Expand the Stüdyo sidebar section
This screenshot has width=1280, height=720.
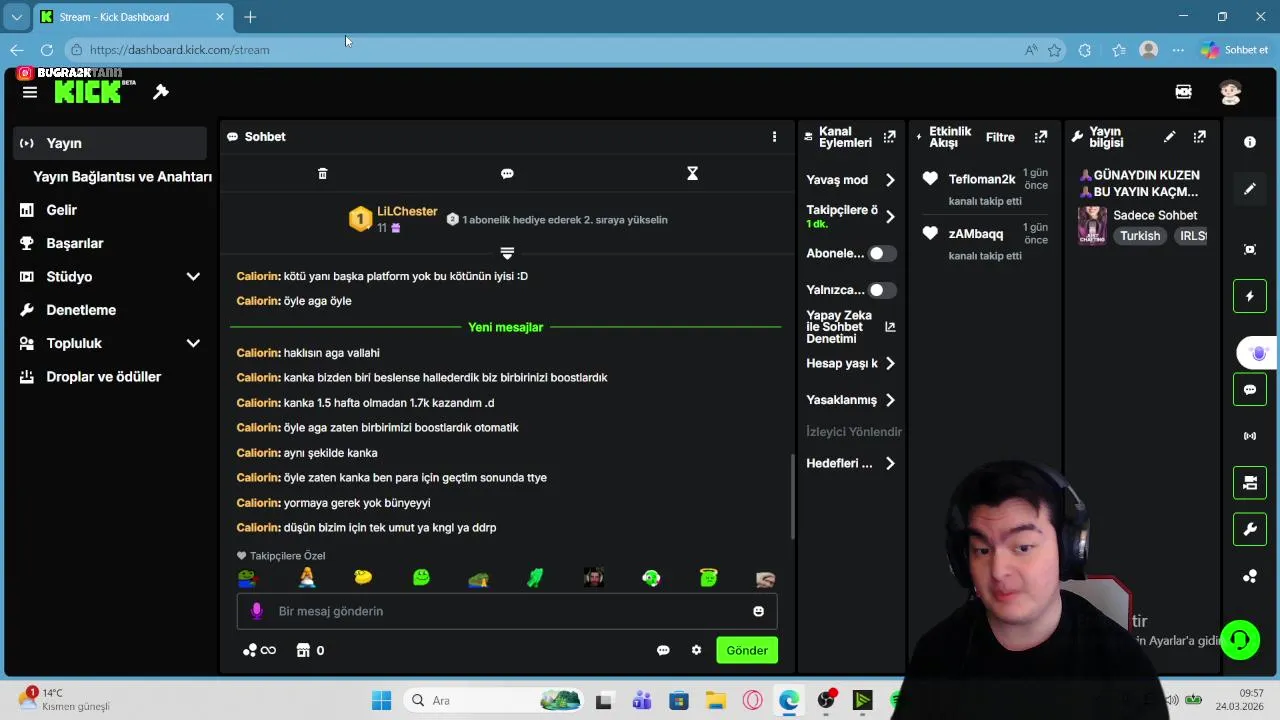click(193, 277)
